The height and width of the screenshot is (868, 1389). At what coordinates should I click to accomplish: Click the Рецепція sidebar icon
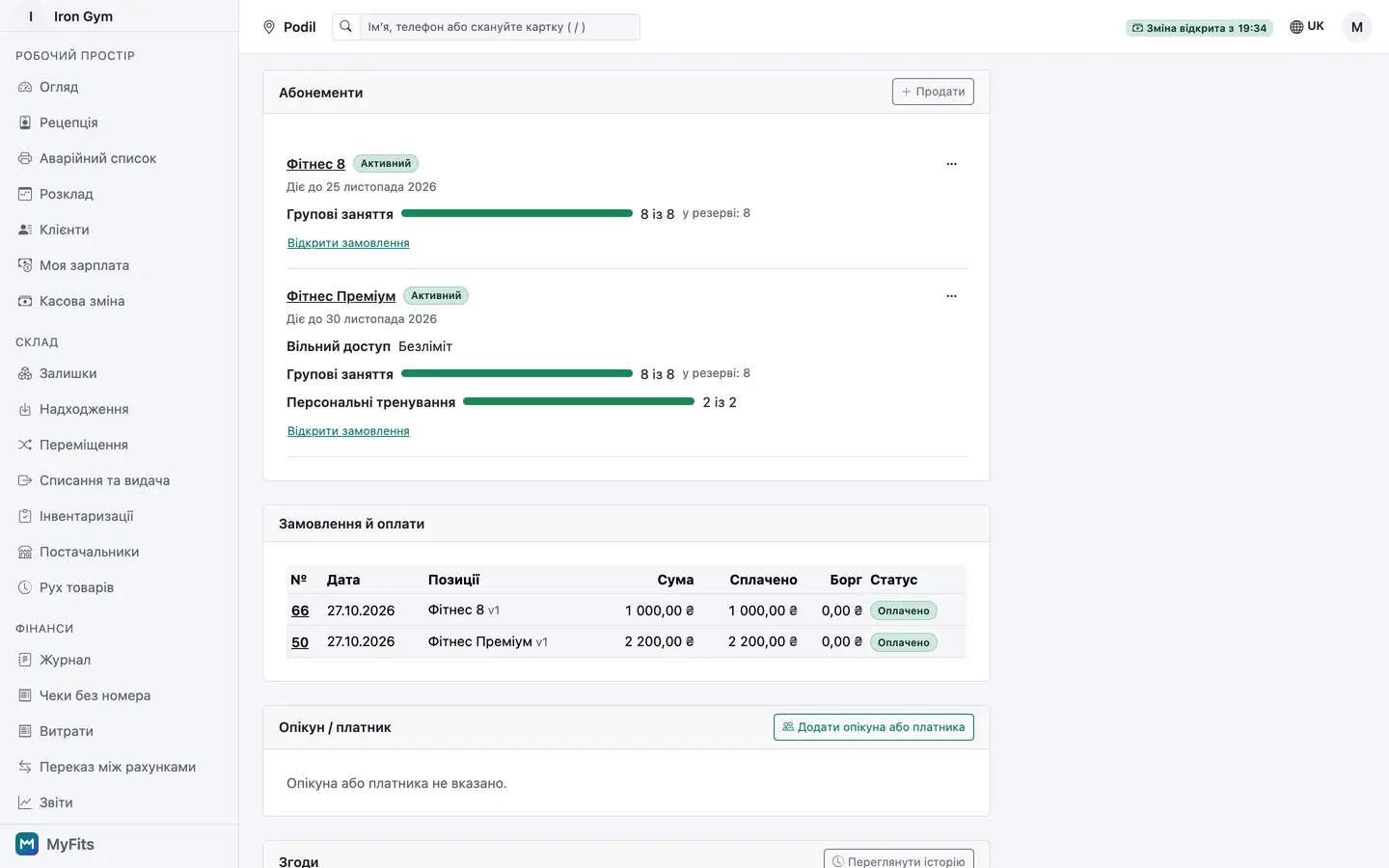pyautogui.click(x=25, y=122)
